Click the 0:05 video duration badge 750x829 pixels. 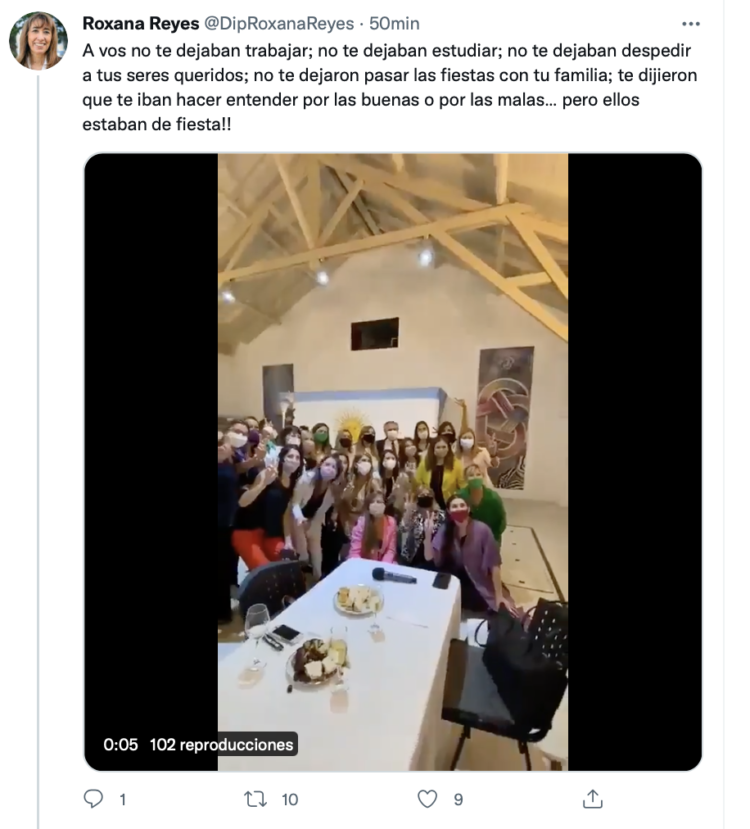pos(121,744)
